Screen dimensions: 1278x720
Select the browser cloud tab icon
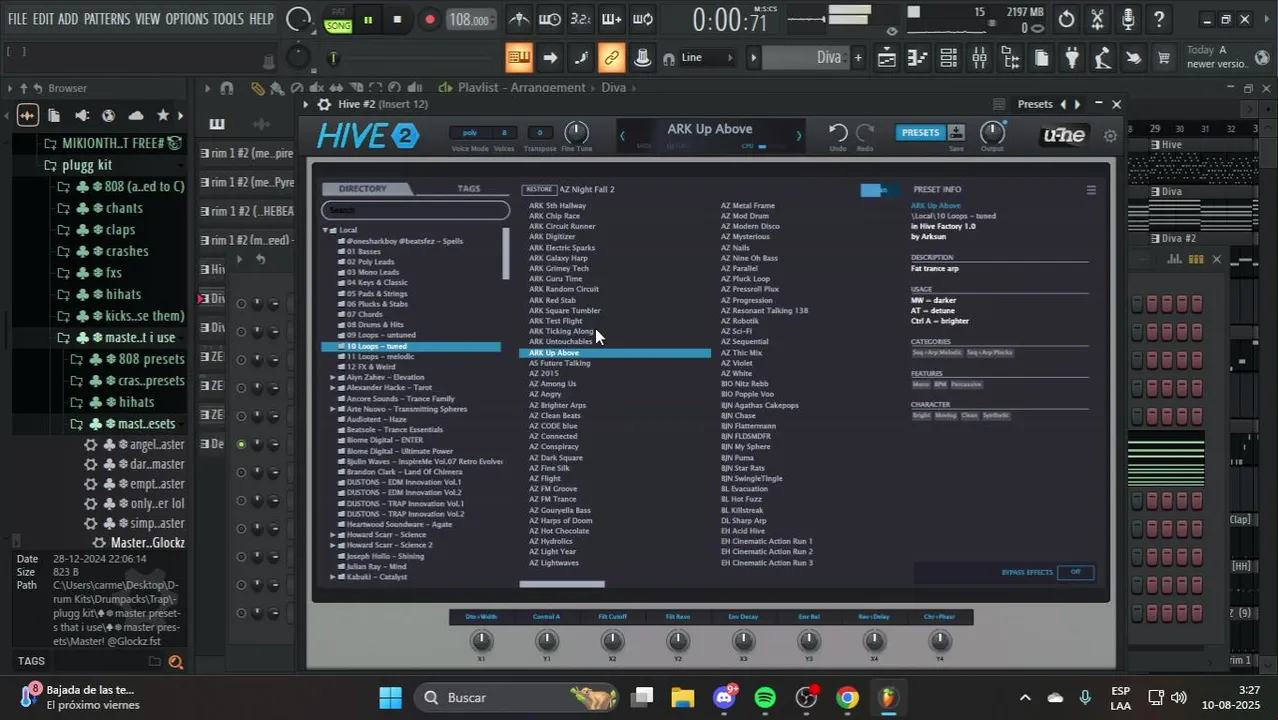[136, 115]
